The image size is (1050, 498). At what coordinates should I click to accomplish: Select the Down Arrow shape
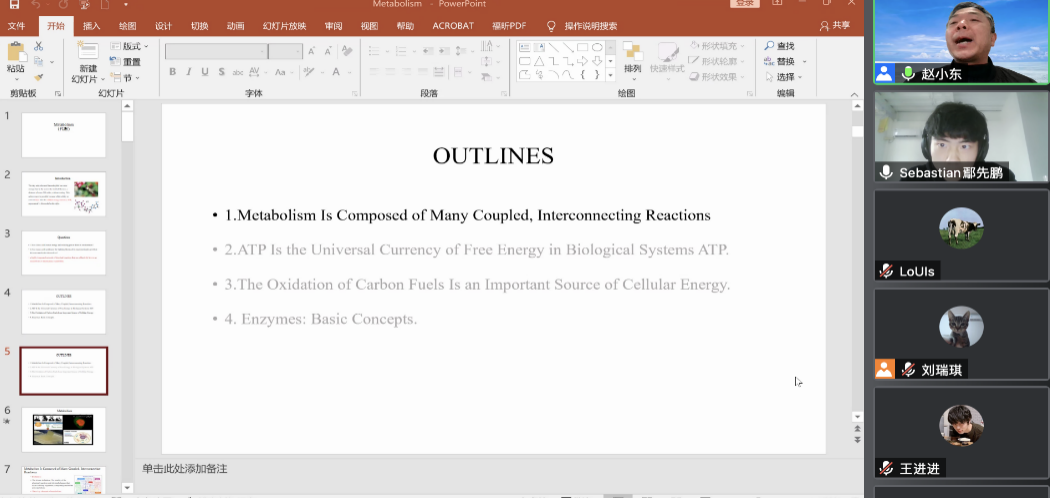596,61
